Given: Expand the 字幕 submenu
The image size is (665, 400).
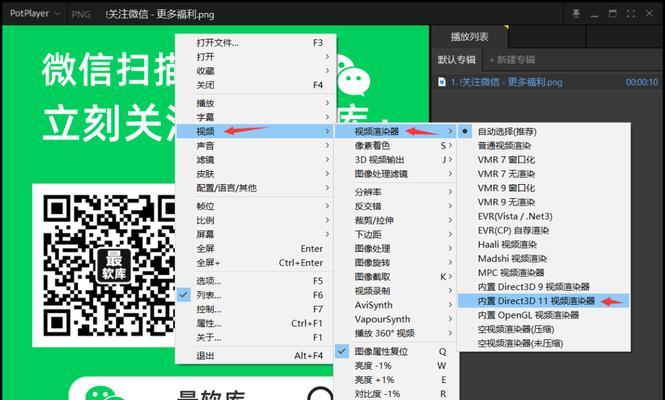Looking at the screenshot, I should (x=256, y=117).
